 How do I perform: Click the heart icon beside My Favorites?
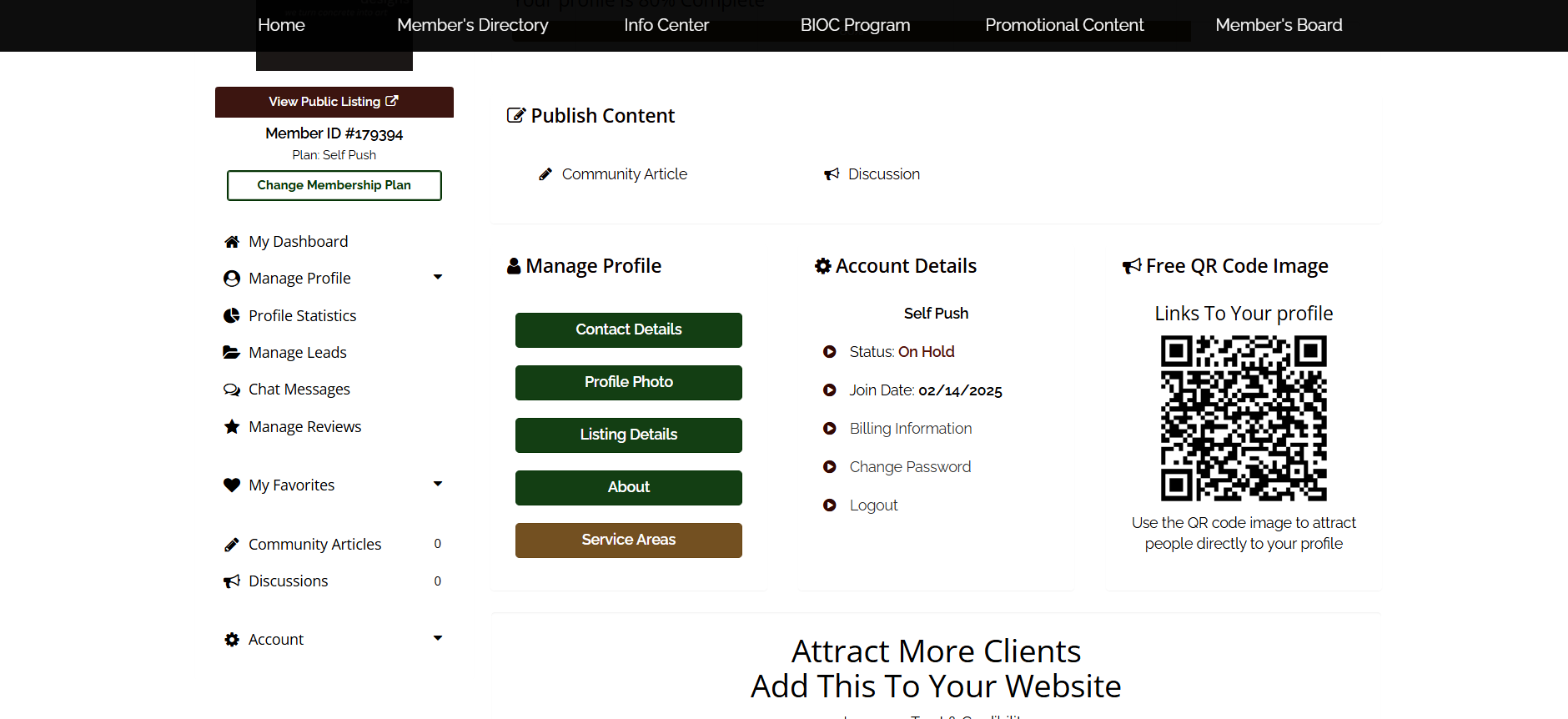pyautogui.click(x=232, y=485)
